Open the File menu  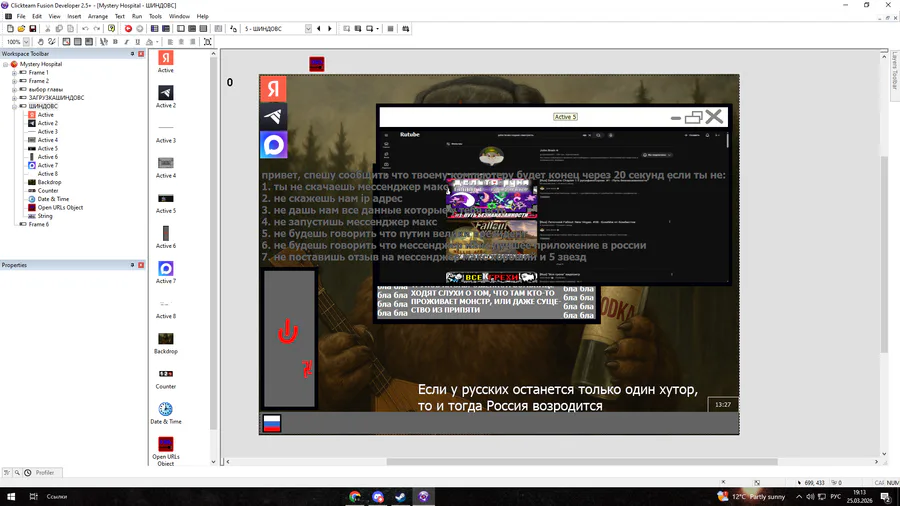(x=21, y=17)
